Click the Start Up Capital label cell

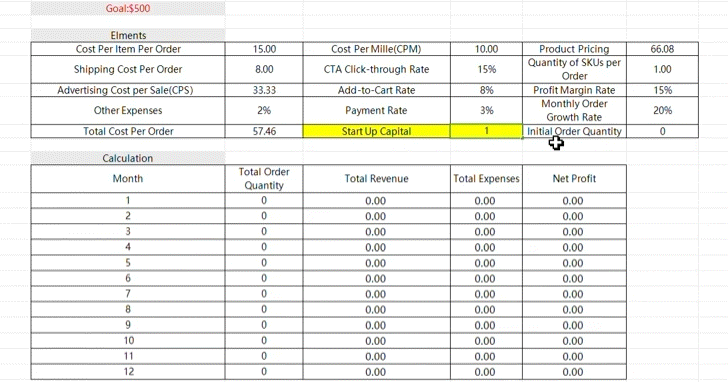coord(377,131)
